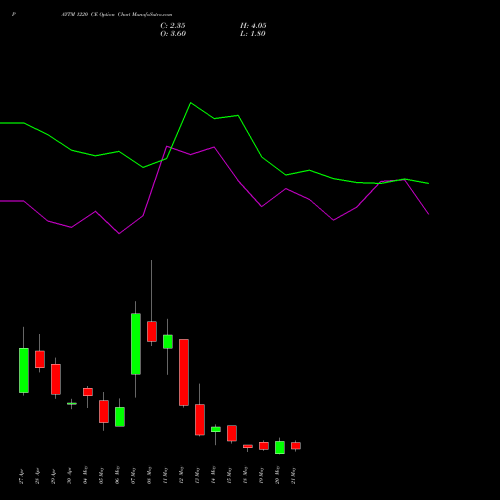The height and width of the screenshot is (500, 500).
Task: Click the '06 May' date label
Action: pos(118,475)
